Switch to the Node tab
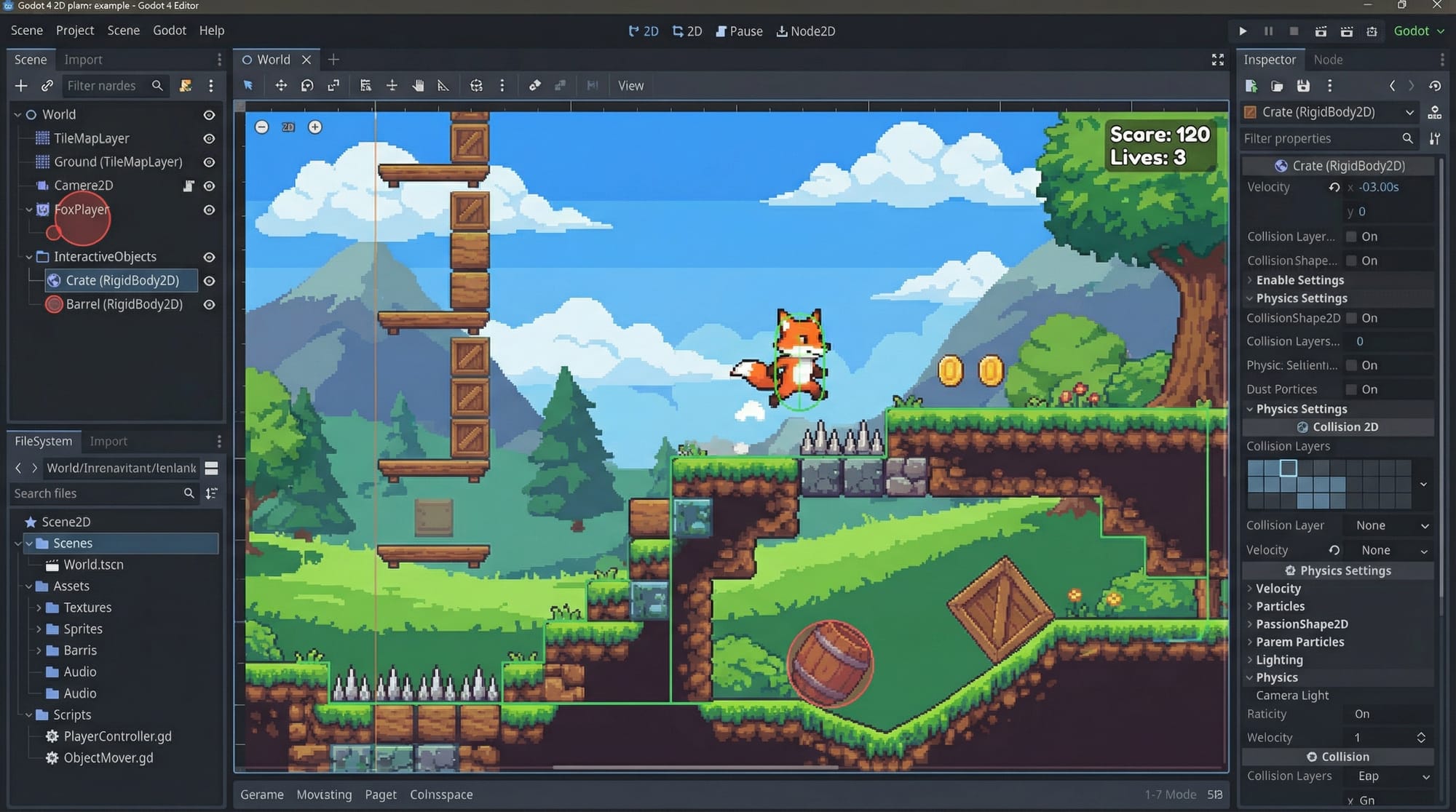The width and height of the screenshot is (1456, 812). click(1328, 60)
